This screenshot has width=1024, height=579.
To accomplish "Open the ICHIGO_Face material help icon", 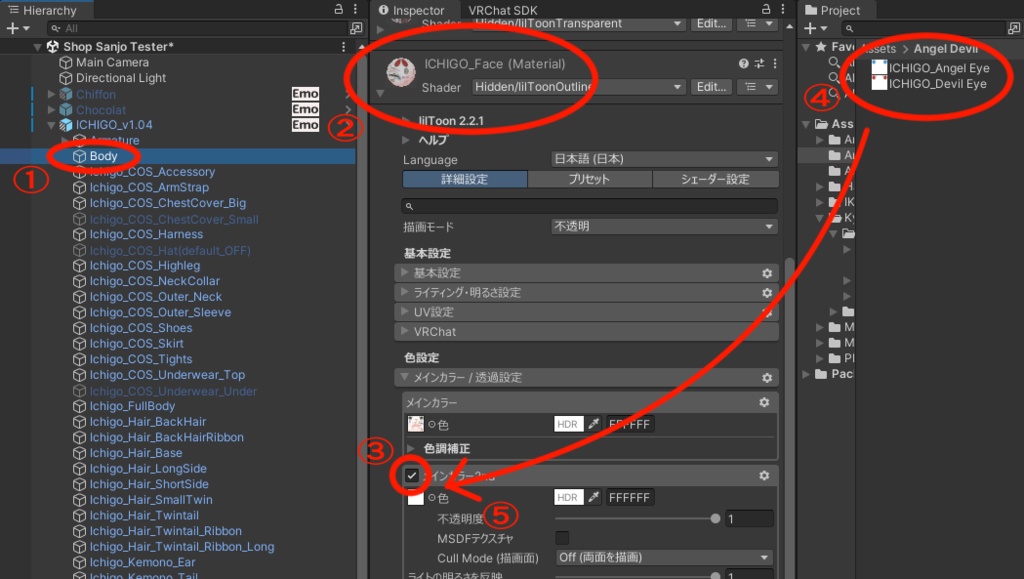I will coord(742,64).
